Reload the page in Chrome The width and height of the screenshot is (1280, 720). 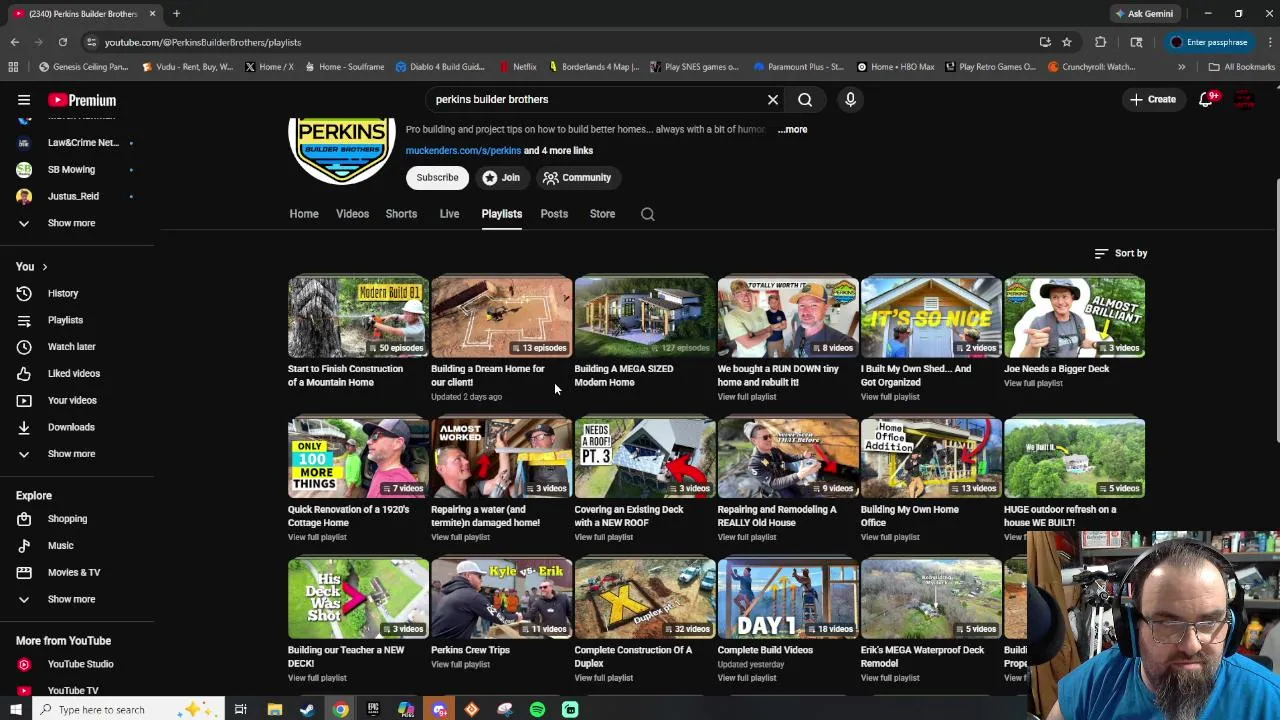click(x=62, y=42)
